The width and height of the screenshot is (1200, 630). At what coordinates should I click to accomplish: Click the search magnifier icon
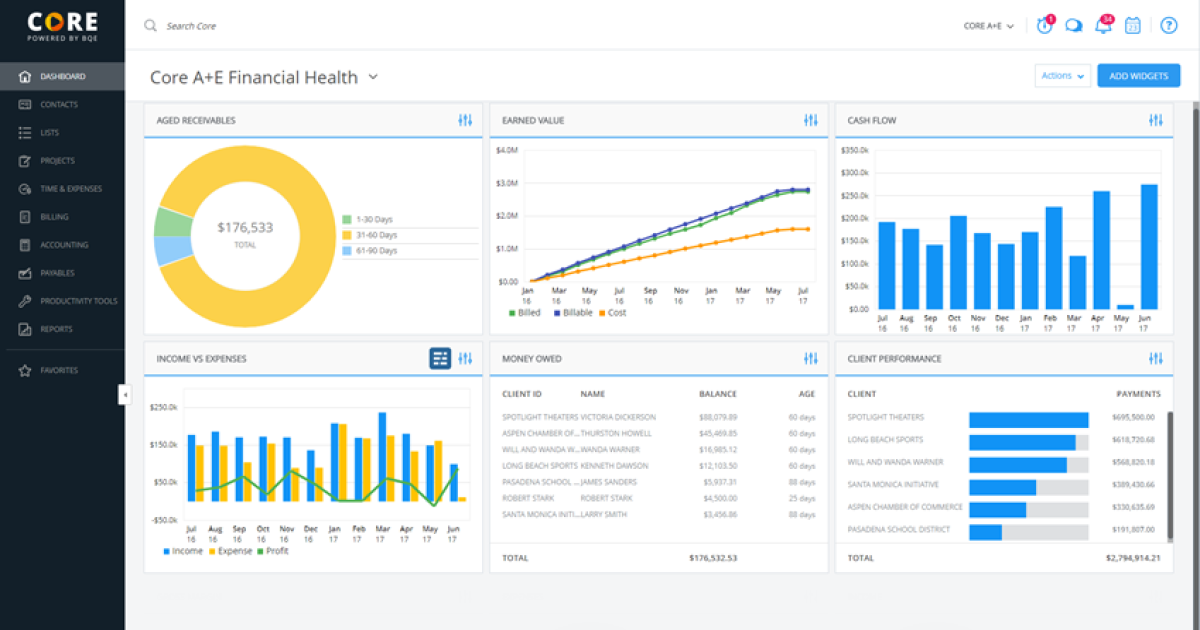pos(150,26)
